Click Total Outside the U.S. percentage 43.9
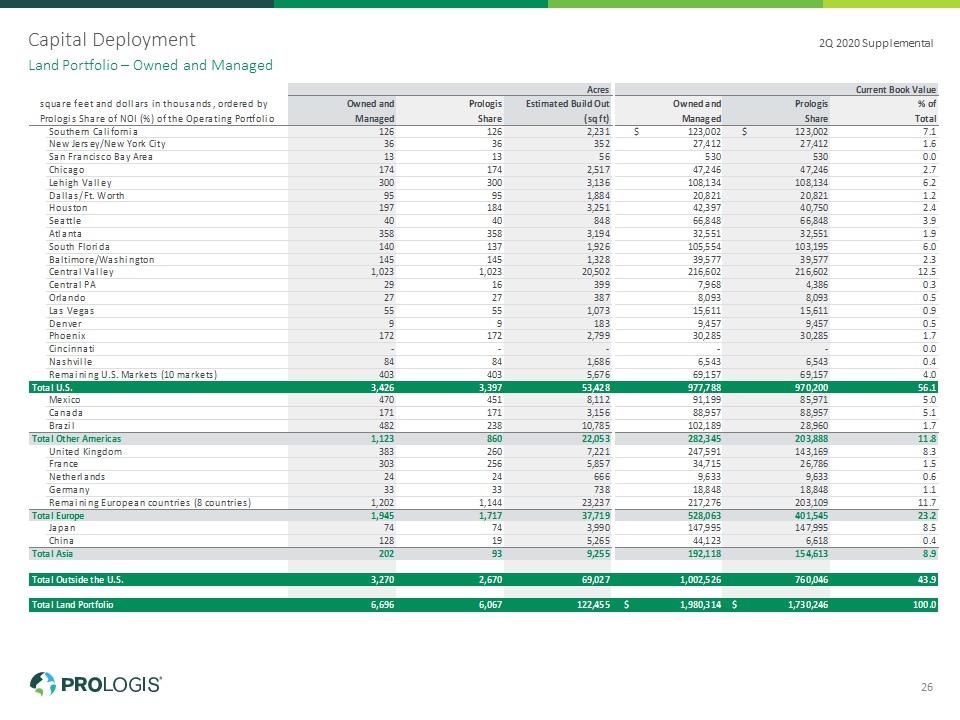The height and width of the screenshot is (720, 960). click(927, 579)
